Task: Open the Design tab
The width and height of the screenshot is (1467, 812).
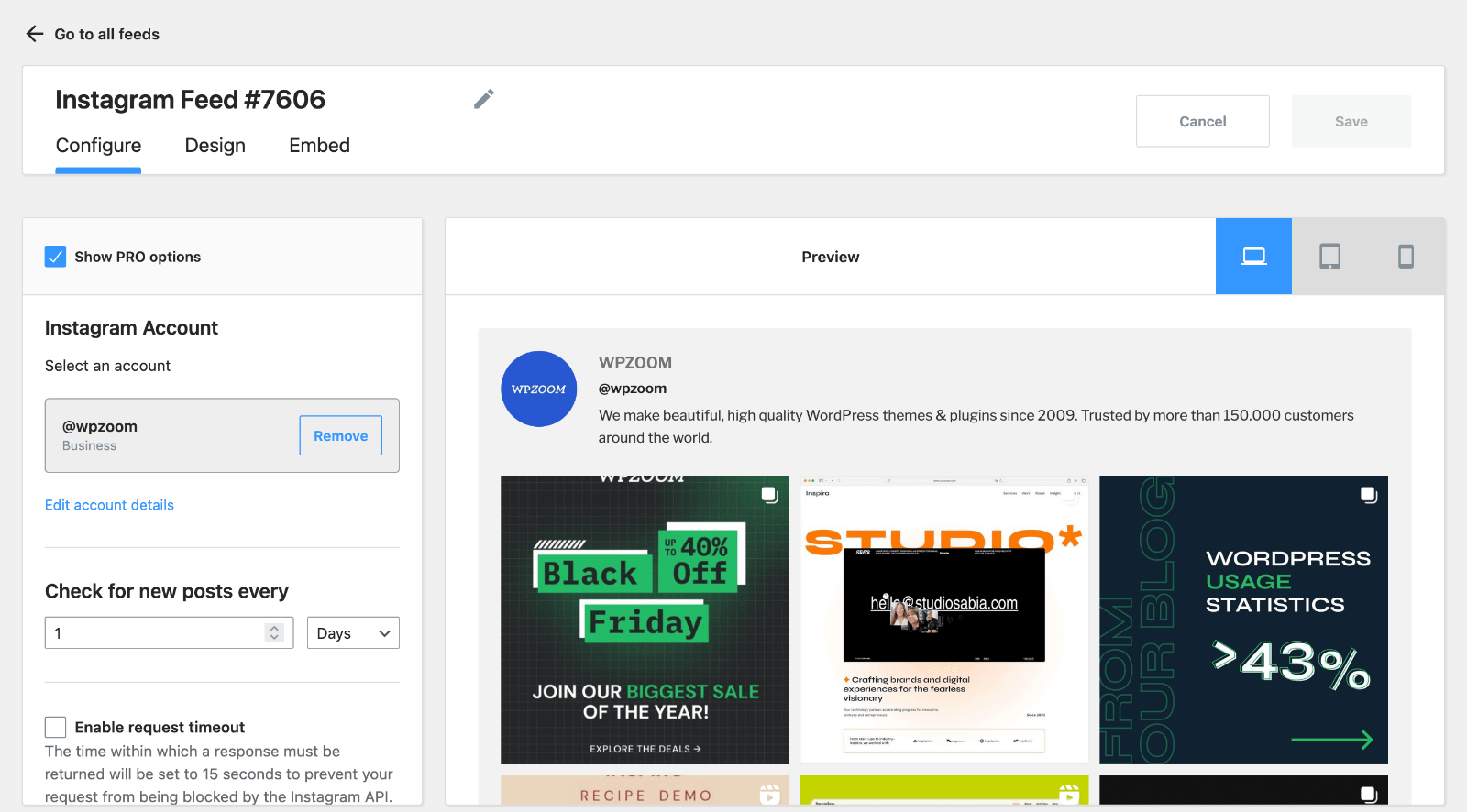Action: tap(215, 146)
